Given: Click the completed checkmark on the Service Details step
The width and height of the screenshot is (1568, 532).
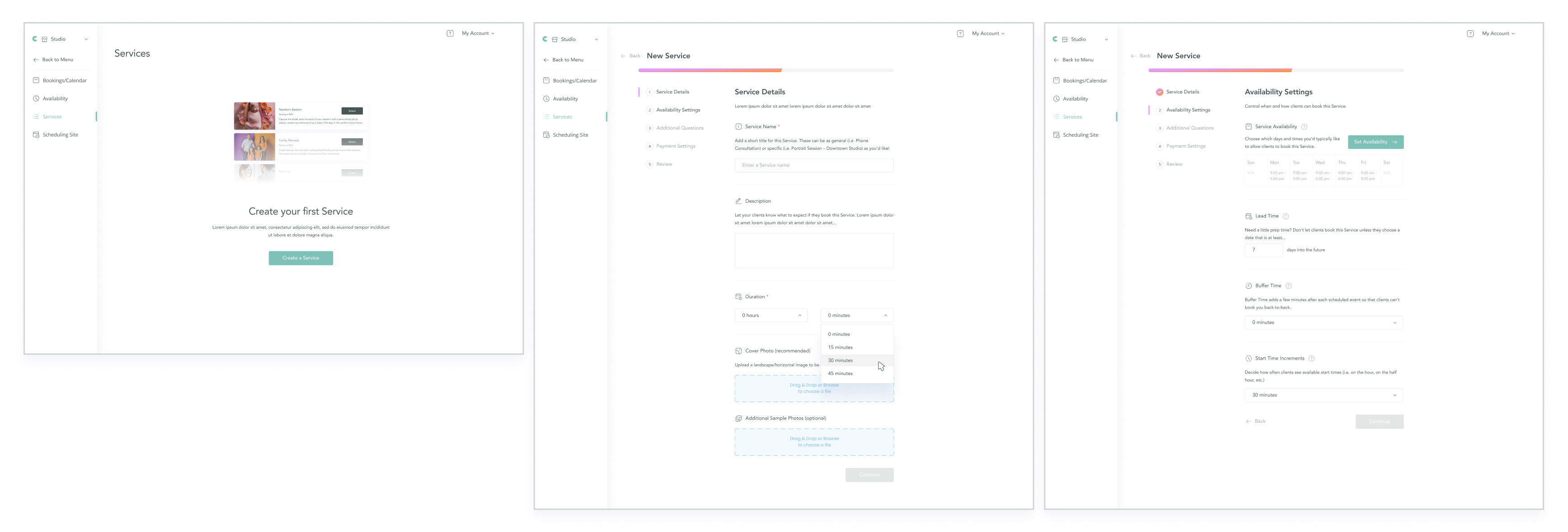Looking at the screenshot, I should tap(1159, 92).
